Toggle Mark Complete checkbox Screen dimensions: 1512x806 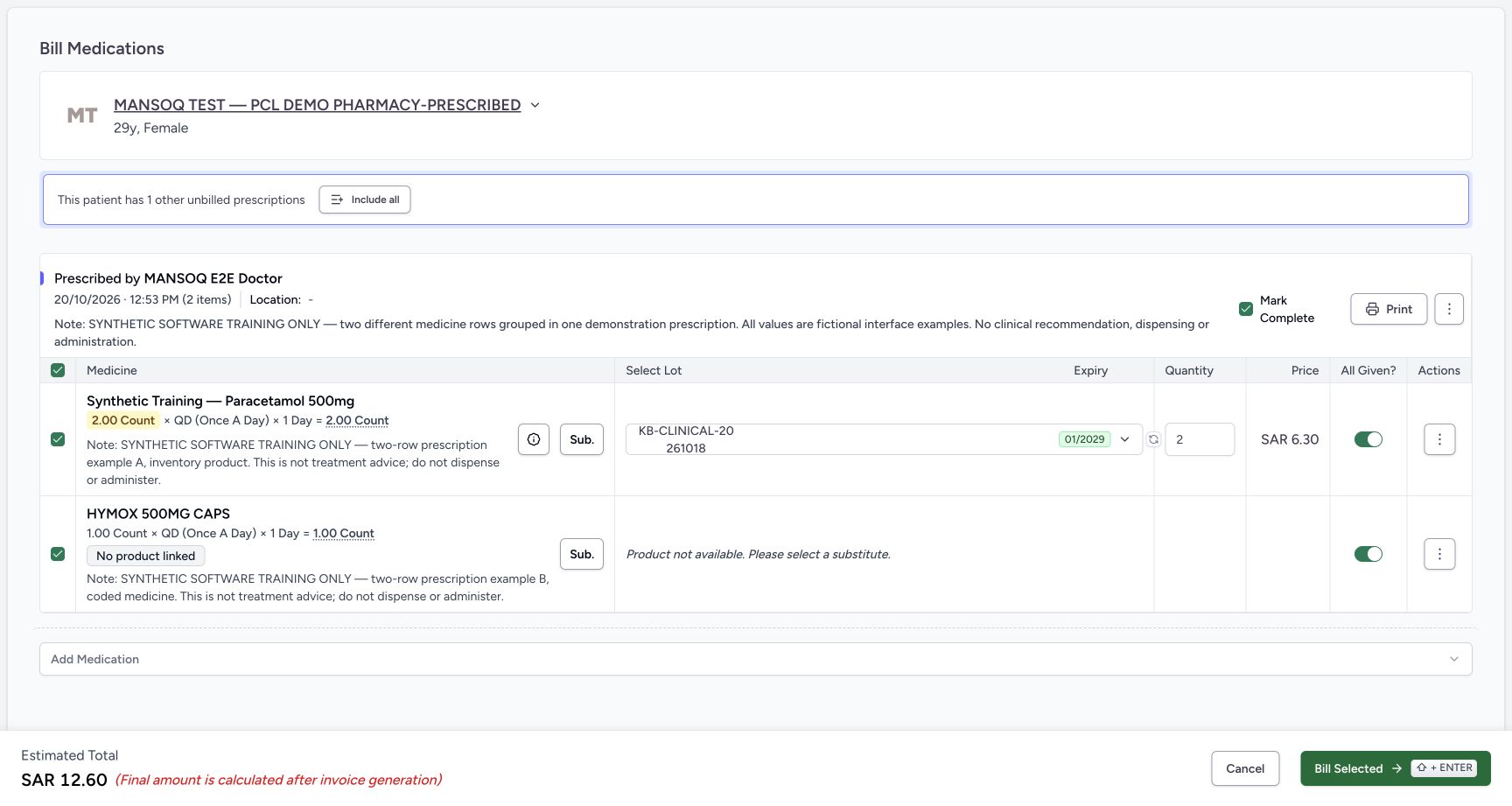pos(1246,309)
